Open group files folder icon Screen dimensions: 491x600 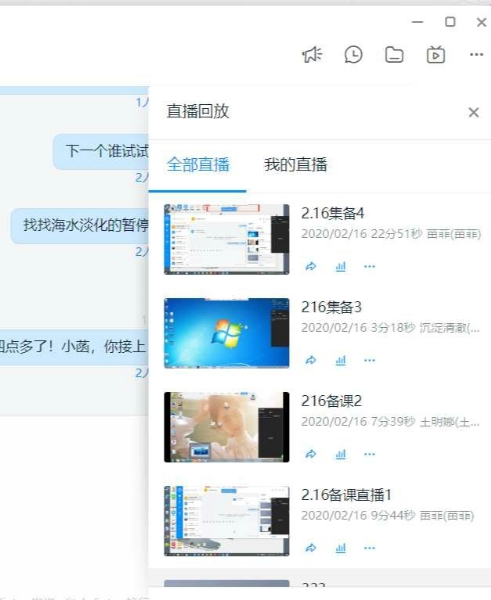[394, 55]
